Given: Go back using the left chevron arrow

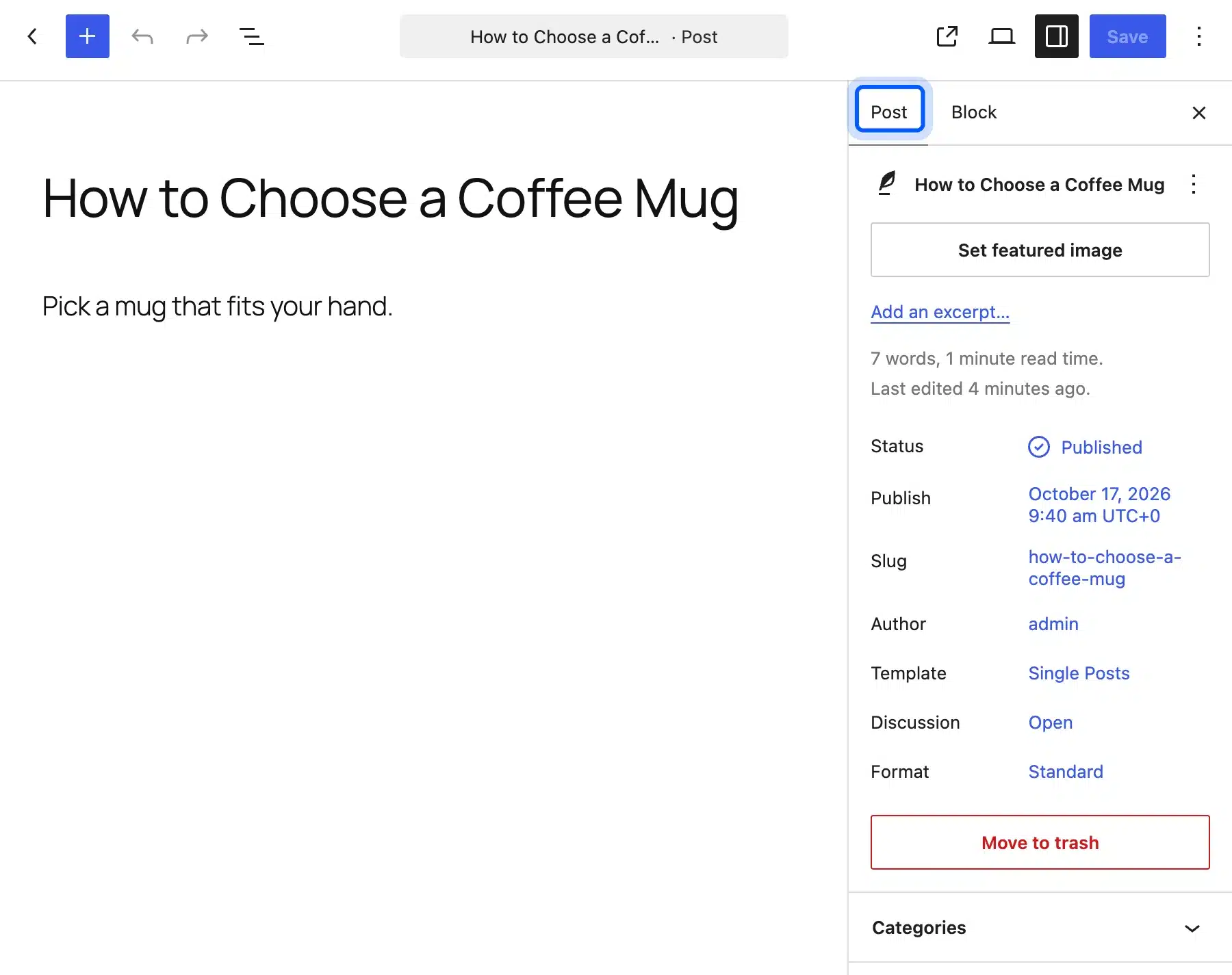Looking at the screenshot, I should [x=32, y=36].
